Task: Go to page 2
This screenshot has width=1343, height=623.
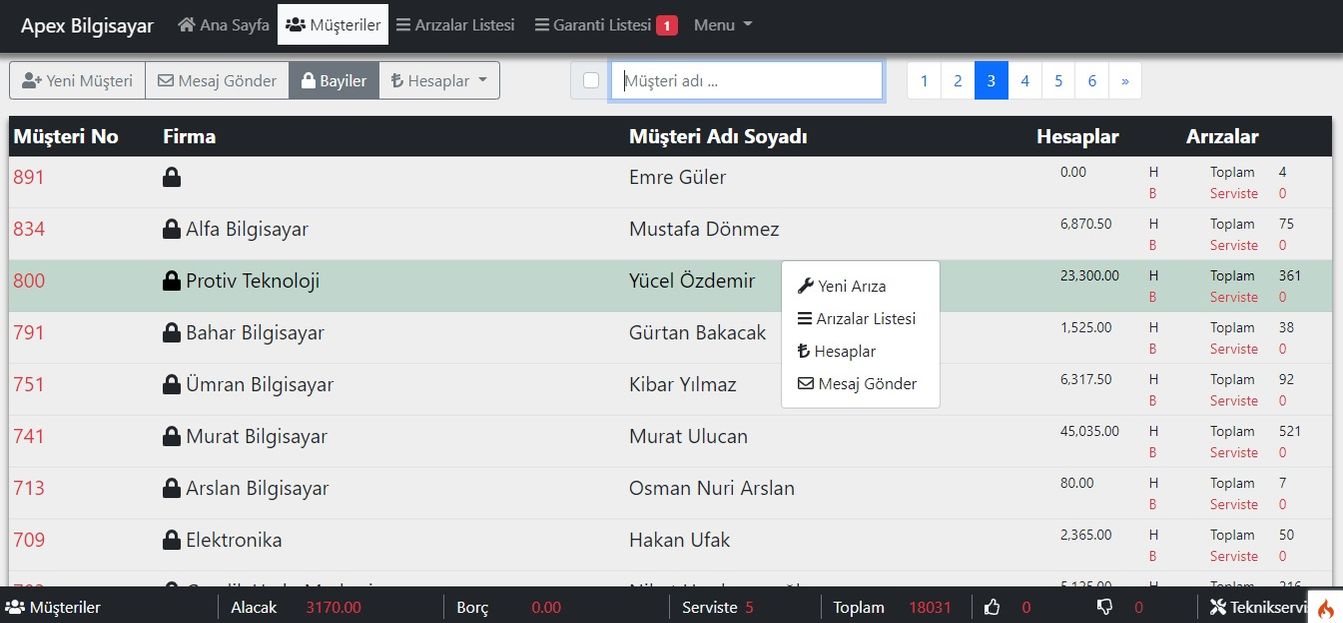Action: [x=958, y=81]
